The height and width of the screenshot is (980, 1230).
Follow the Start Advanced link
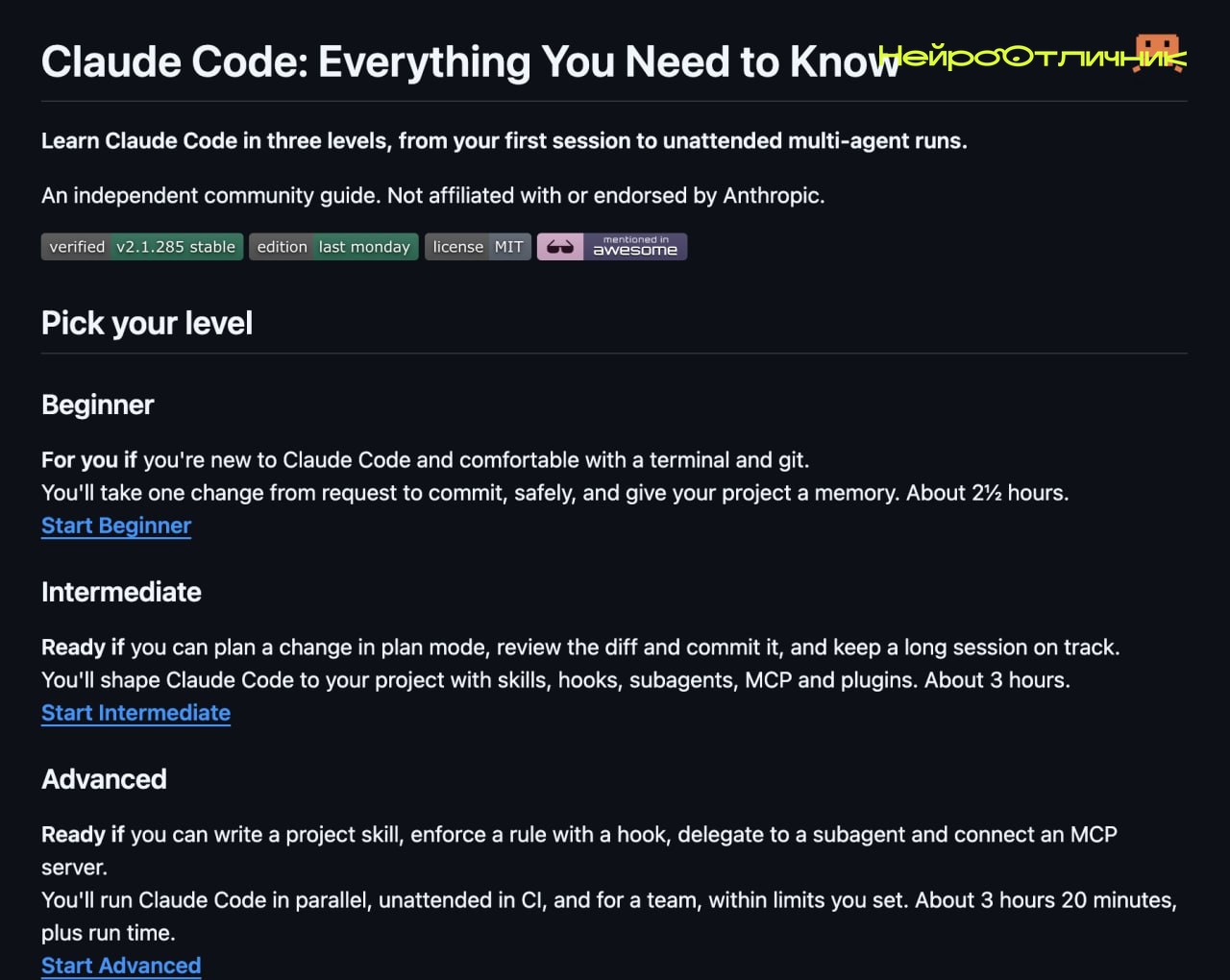pyautogui.click(x=121, y=966)
